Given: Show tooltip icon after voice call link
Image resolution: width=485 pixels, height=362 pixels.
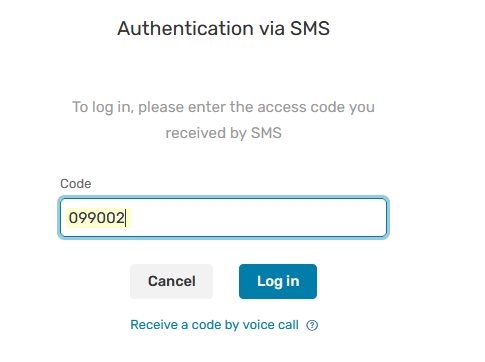Looking at the screenshot, I should [312, 325].
